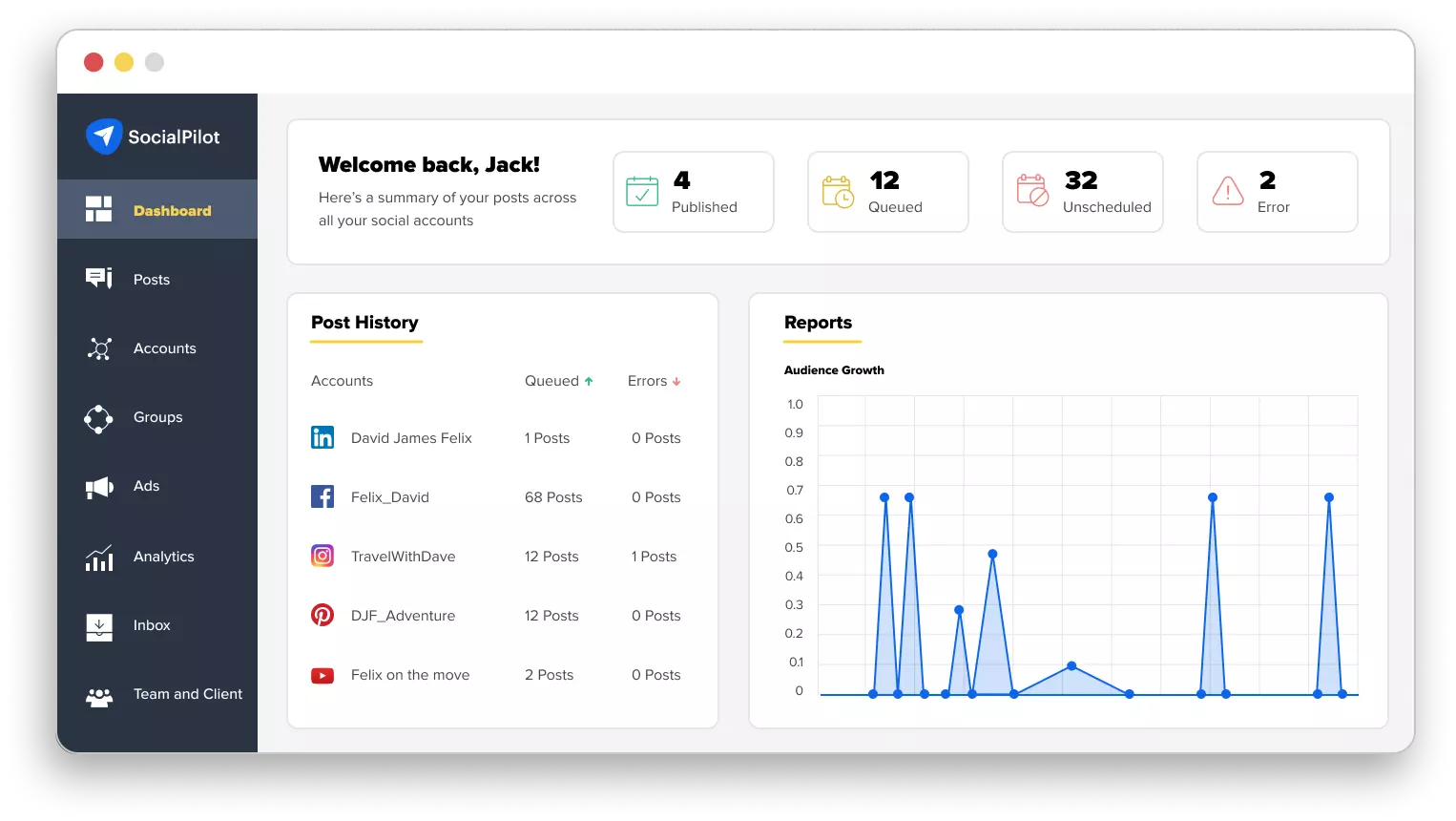1456x821 pixels.
Task: Open Accounts from the sidebar
Action: click(x=98, y=348)
